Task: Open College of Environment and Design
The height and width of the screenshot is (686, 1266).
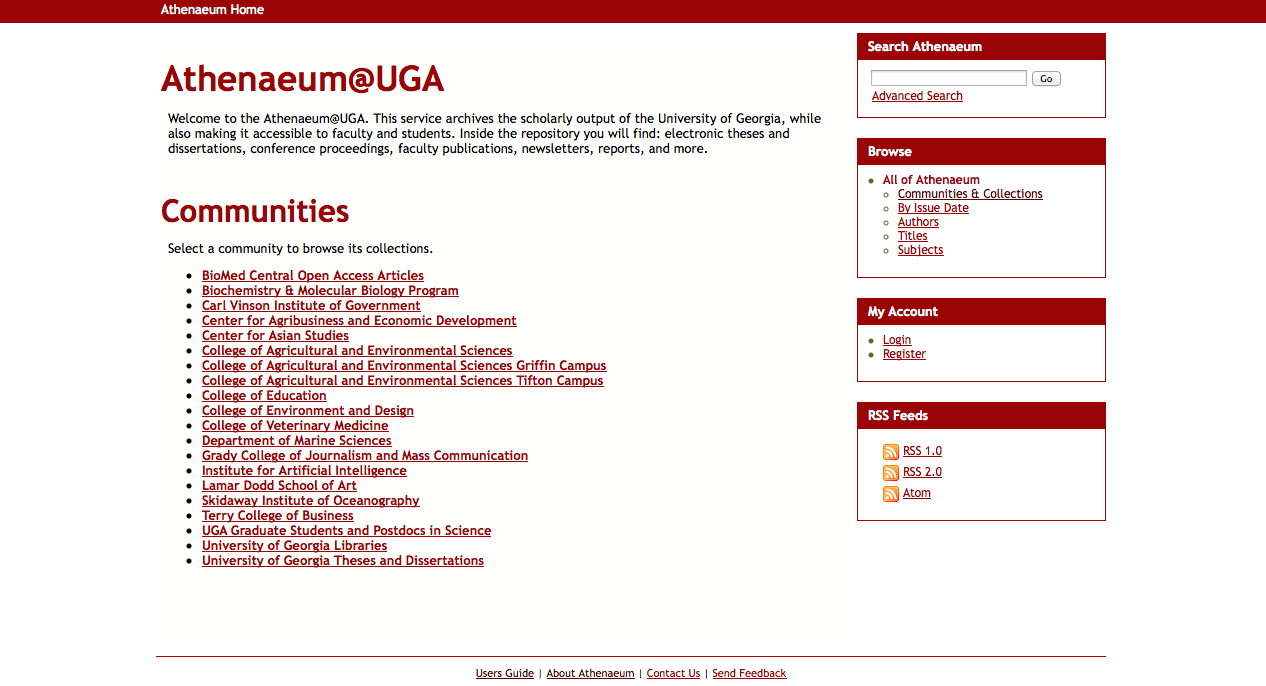Action: coord(308,411)
